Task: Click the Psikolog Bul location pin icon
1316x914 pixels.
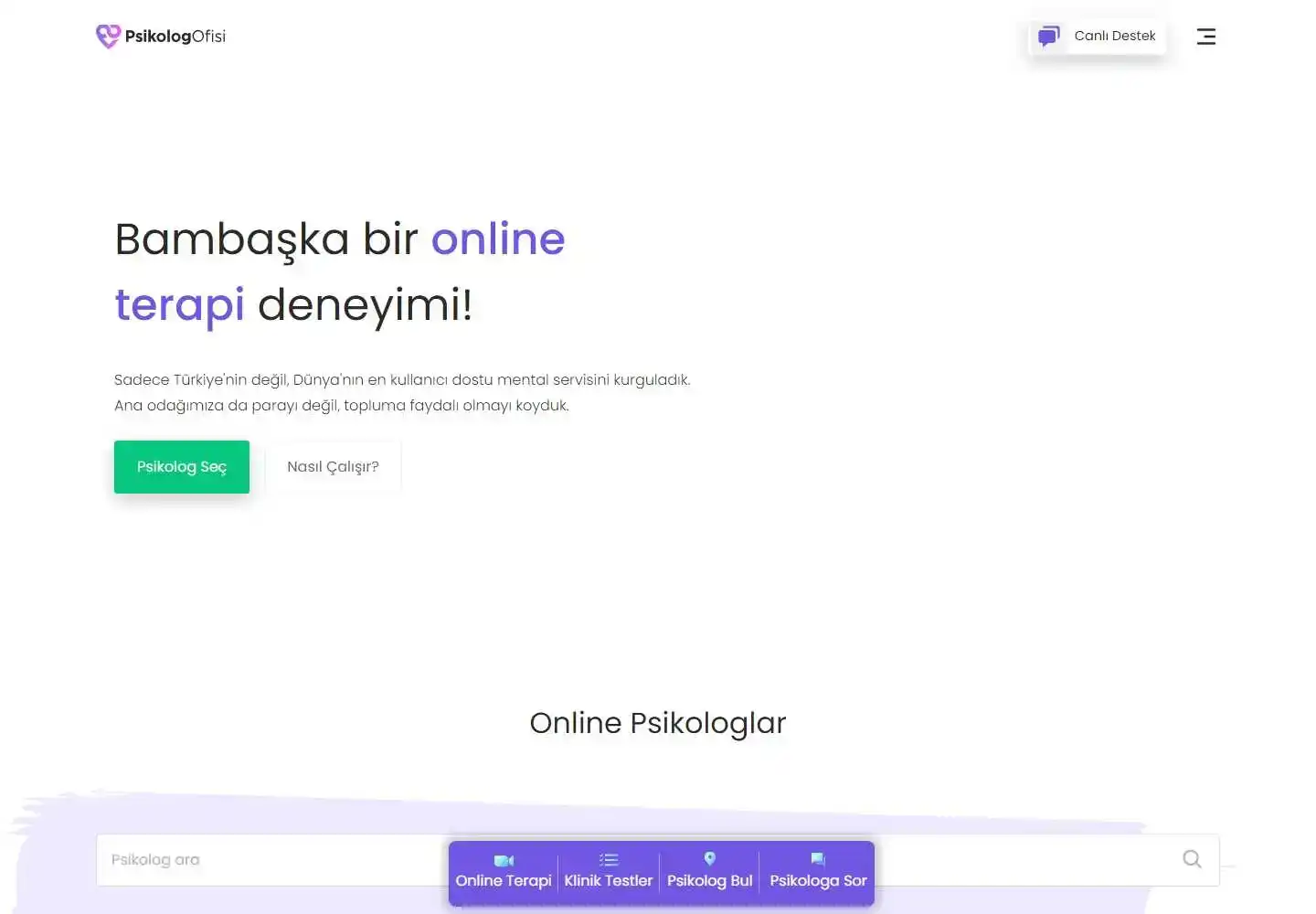Action: 710,859
